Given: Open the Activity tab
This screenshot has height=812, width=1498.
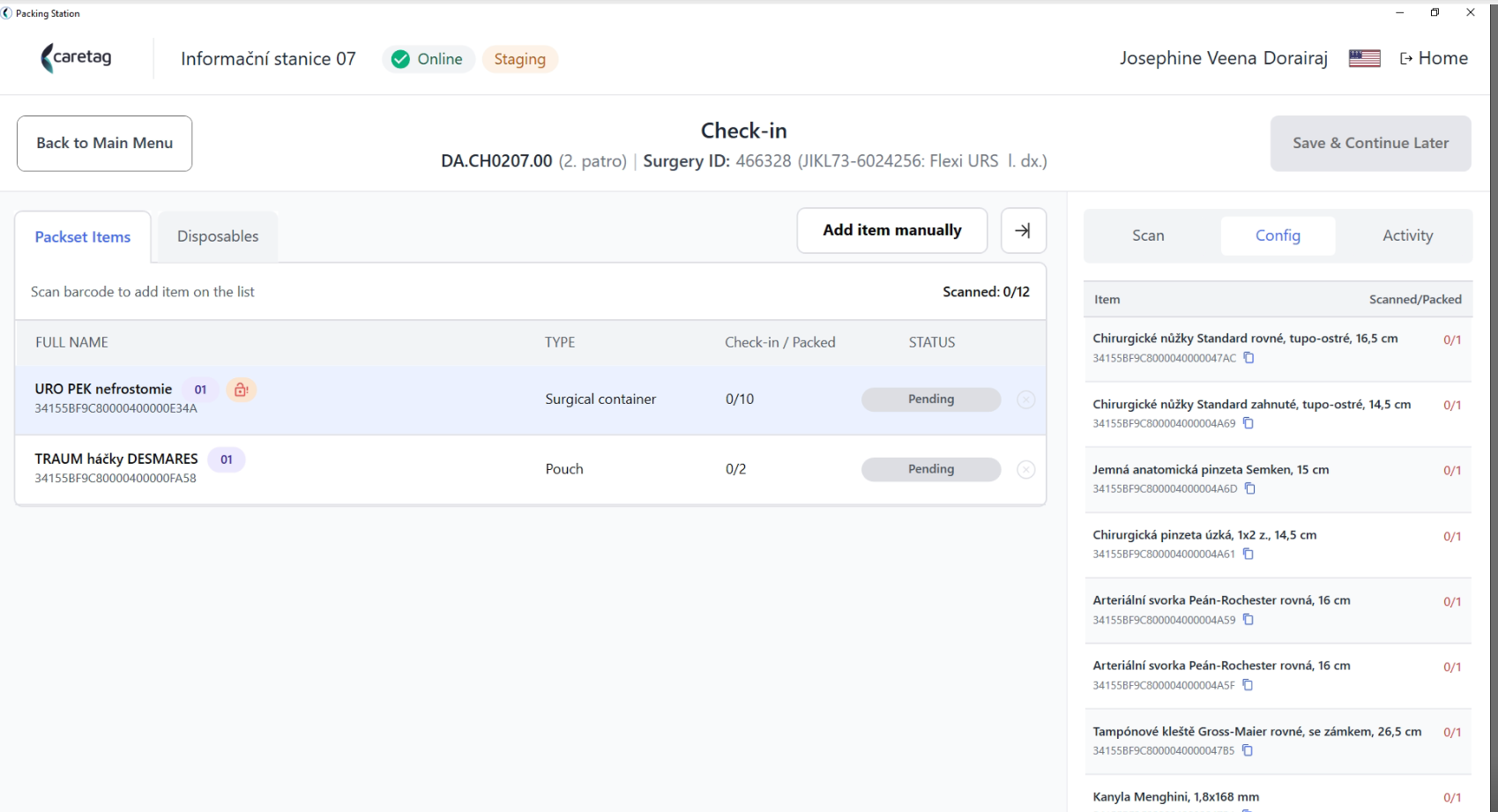Looking at the screenshot, I should [1407, 235].
